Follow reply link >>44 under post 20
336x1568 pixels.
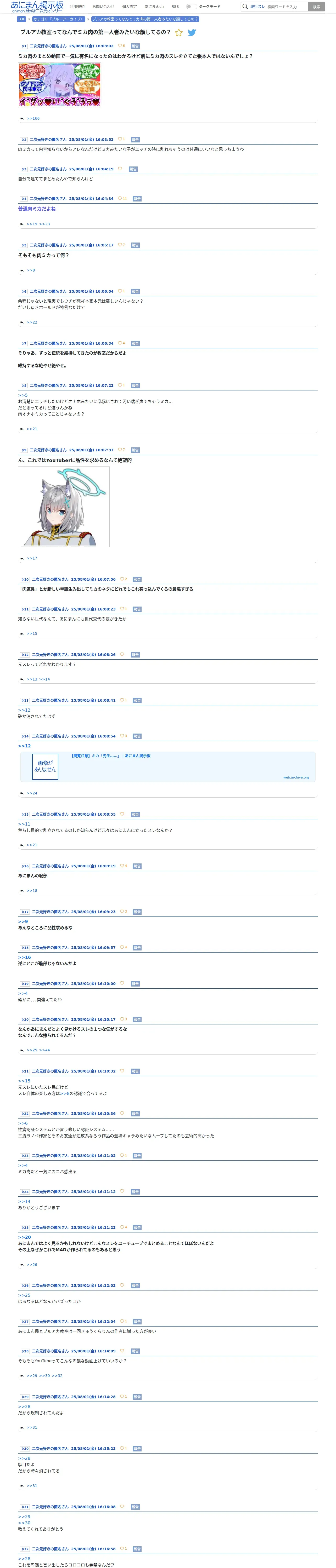click(44, 1050)
